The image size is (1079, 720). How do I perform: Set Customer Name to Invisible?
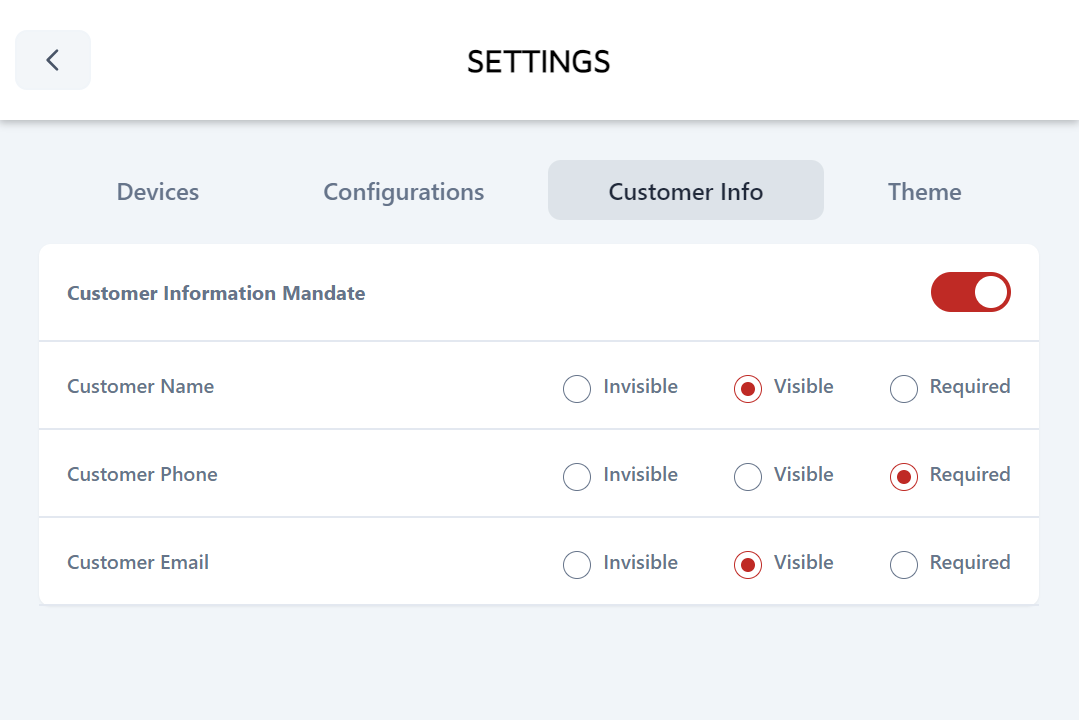tap(577, 388)
